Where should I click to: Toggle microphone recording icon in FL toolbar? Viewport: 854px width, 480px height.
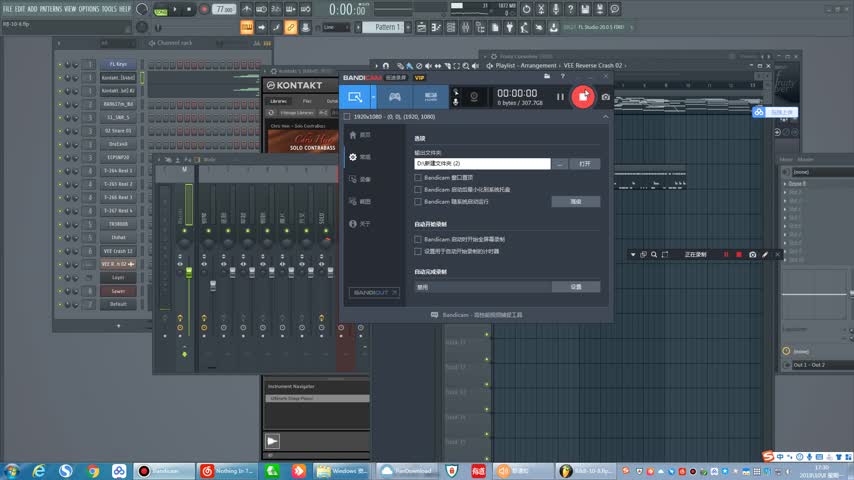(556, 9)
